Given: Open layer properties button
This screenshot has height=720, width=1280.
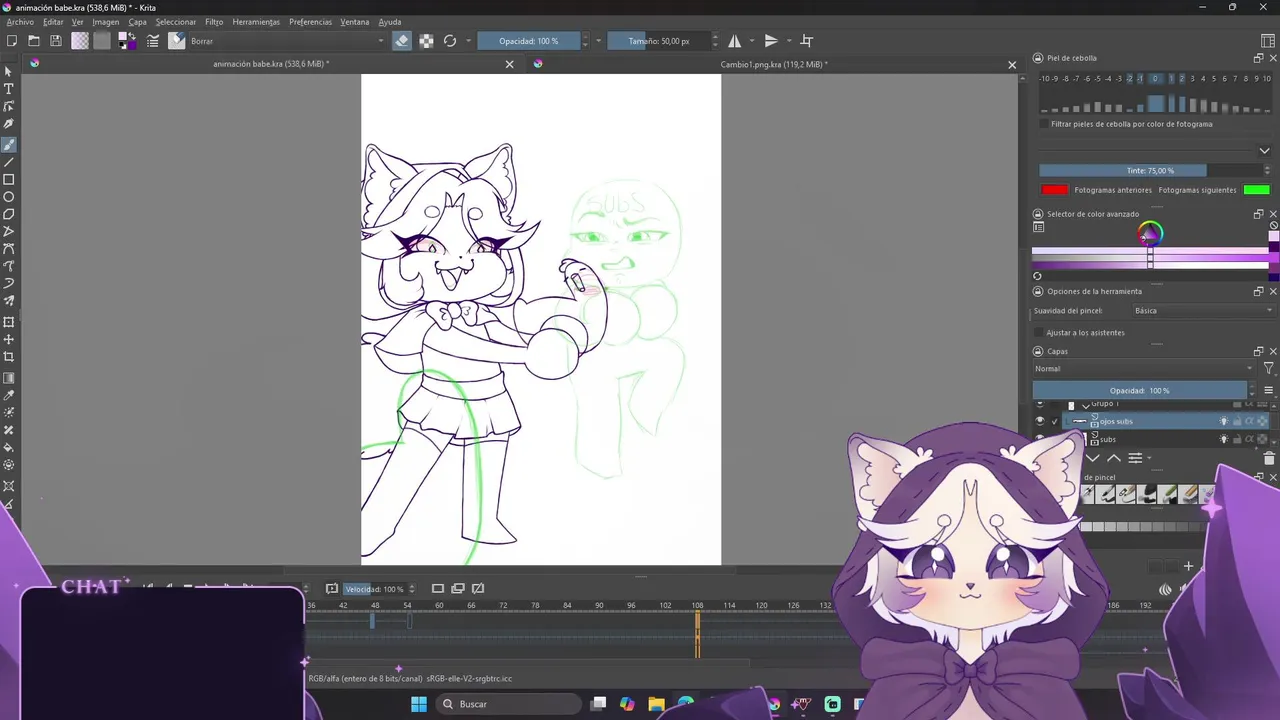Looking at the screenshot, I should [x=1135, y=458].
